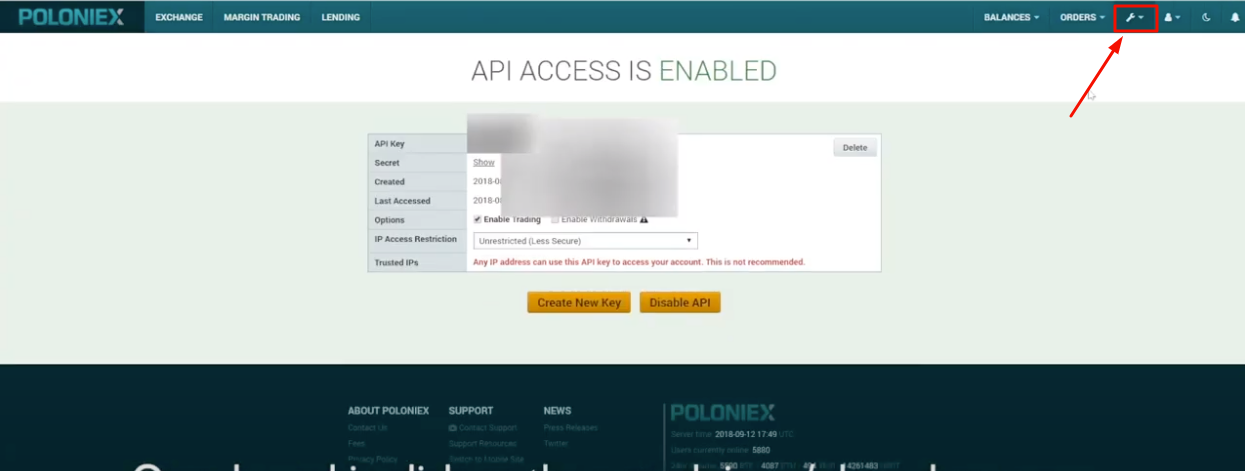The width and height of the screenshot is (1245, 471).
Task: Click the Create New Key button
Action: [579, 303]
